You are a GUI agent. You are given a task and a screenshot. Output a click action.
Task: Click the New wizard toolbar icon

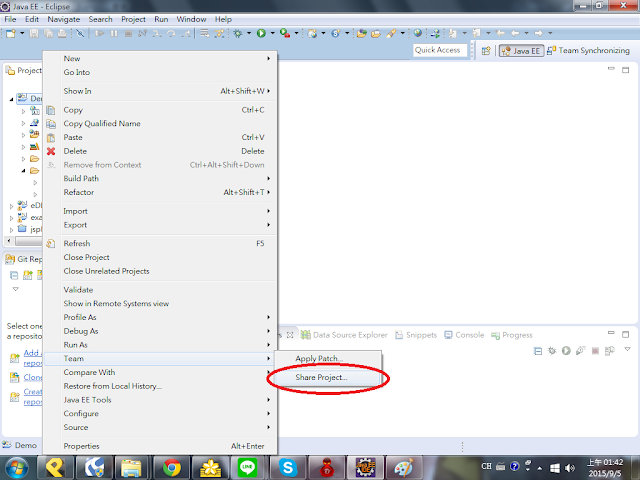(11, 33)
